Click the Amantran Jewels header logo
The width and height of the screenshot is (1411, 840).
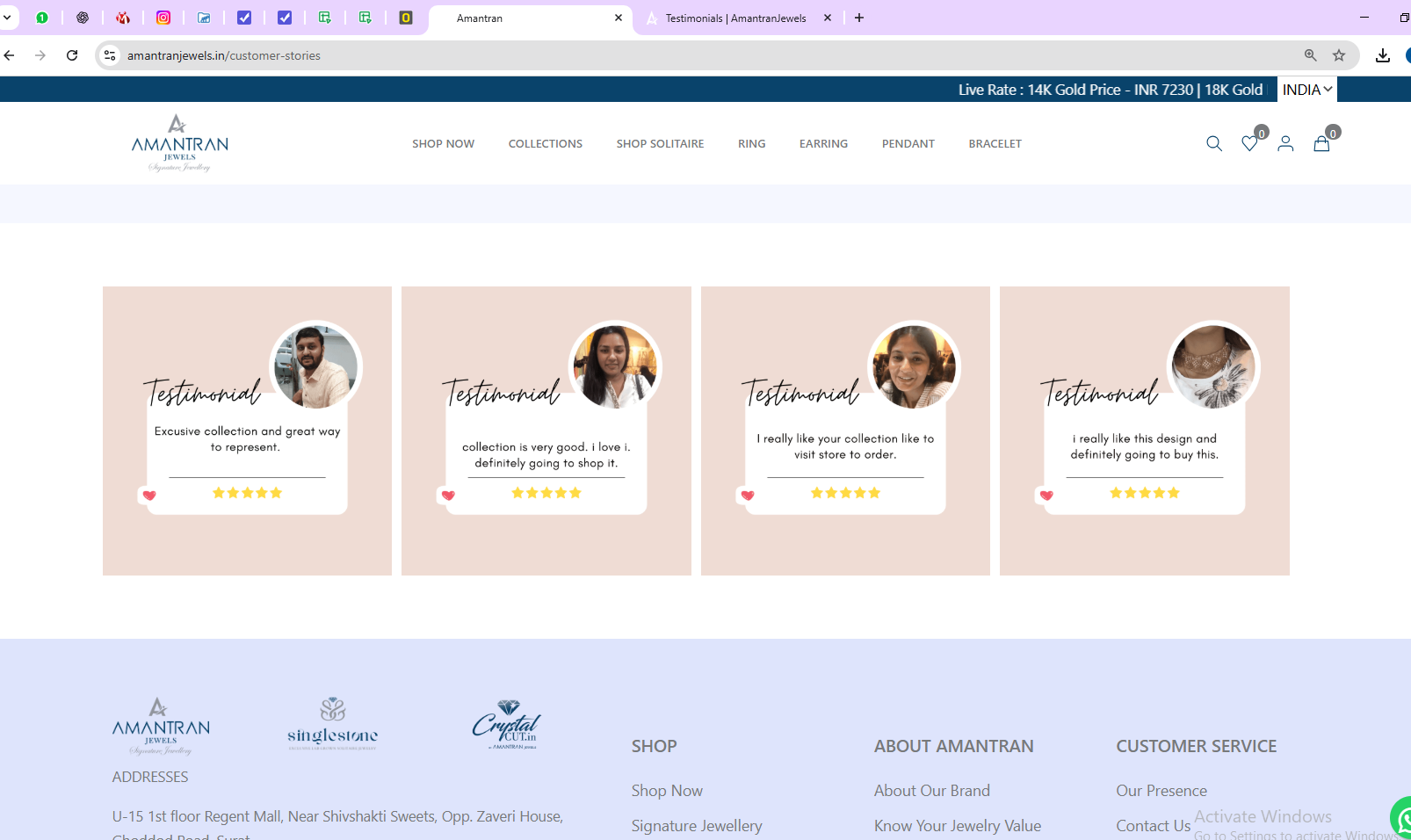[x=180, y=143]
